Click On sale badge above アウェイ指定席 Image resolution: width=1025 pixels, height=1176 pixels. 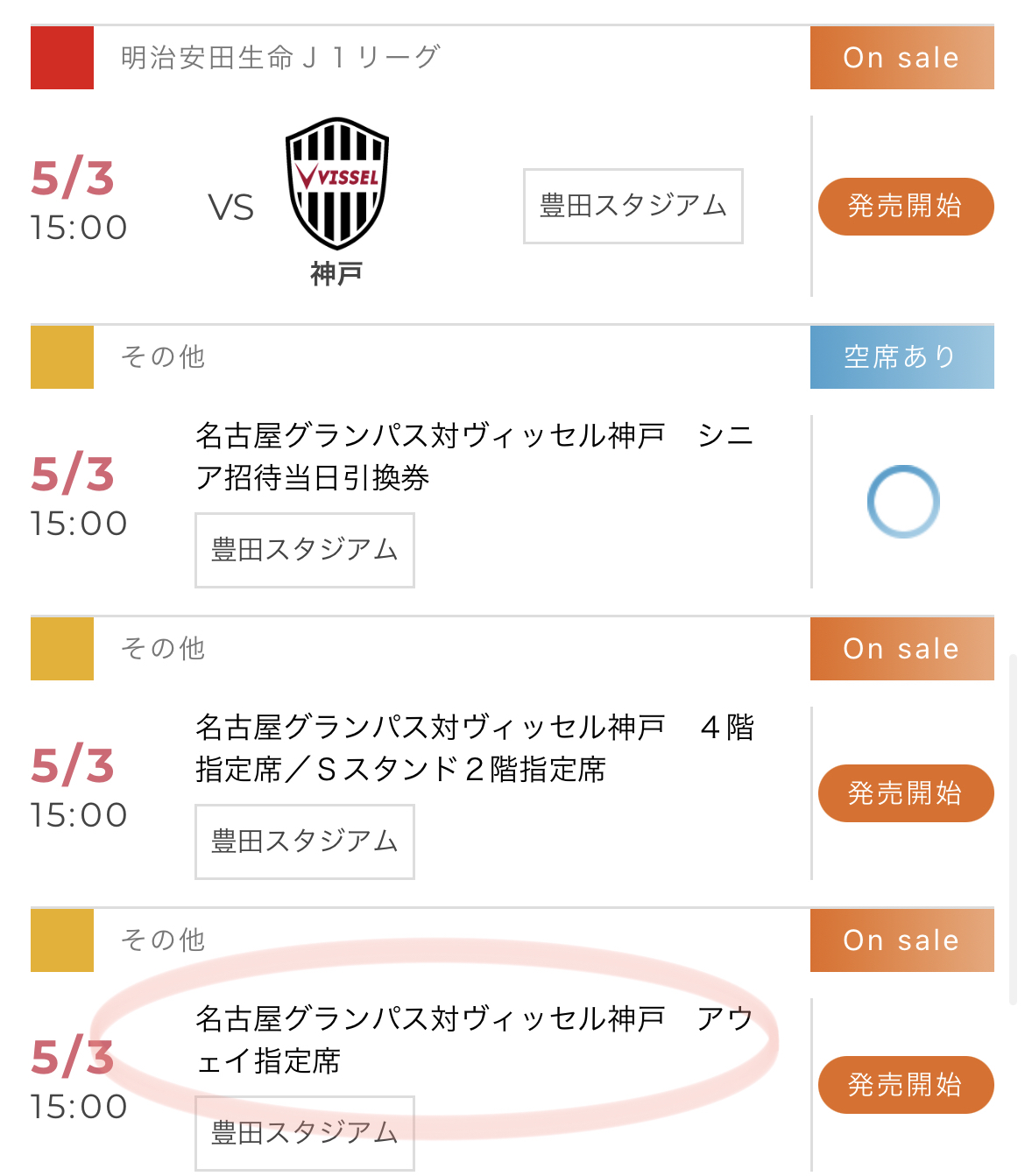(x=901, y=940)
